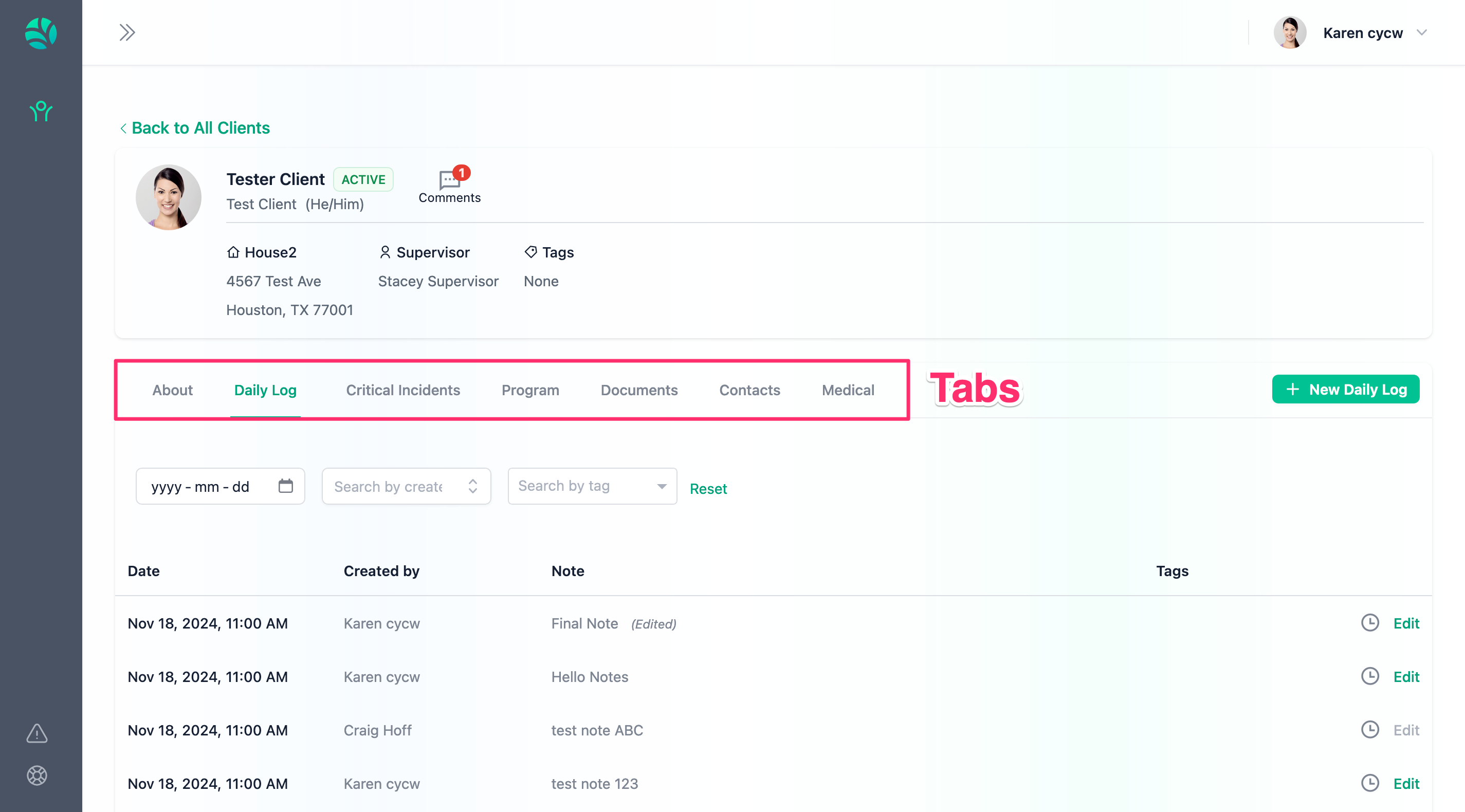Image resolution: width=1465 pixels, height=812 pixels.
Task: View history clock icon for Final Note
Action: 1369,623
